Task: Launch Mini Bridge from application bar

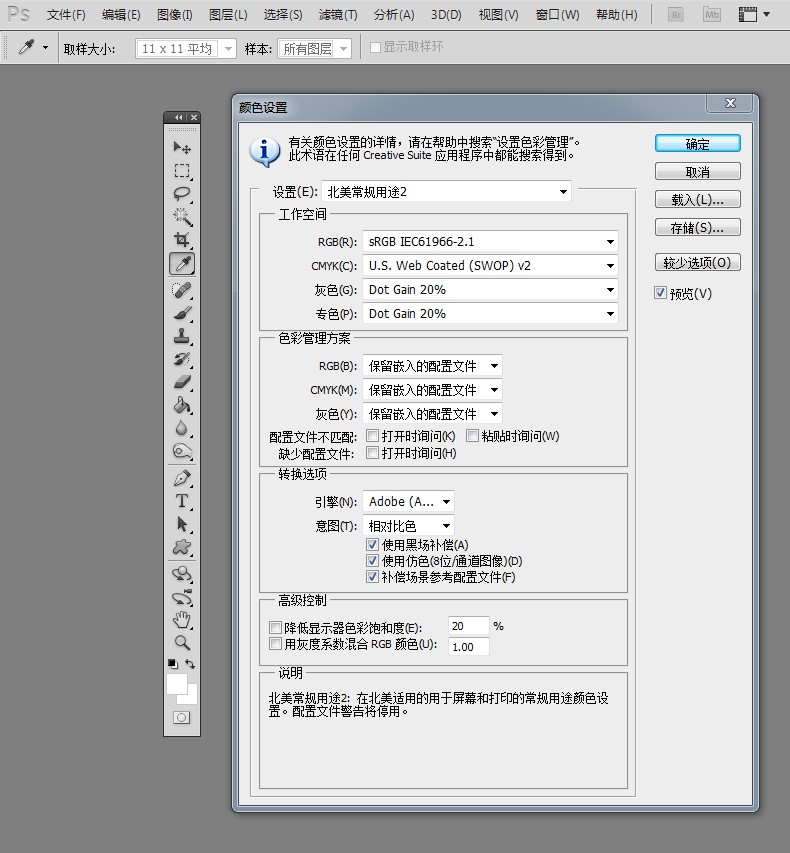Action: [712, 15]
